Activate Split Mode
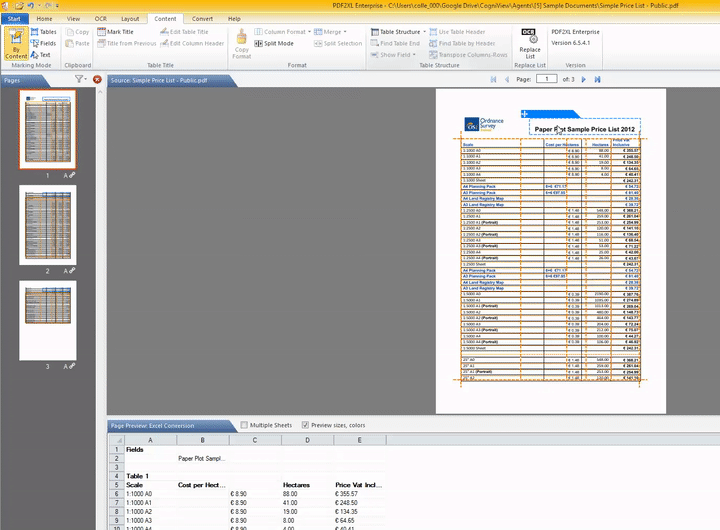The width and height of the screenshot is (720, 530). [x=274, y=44]
